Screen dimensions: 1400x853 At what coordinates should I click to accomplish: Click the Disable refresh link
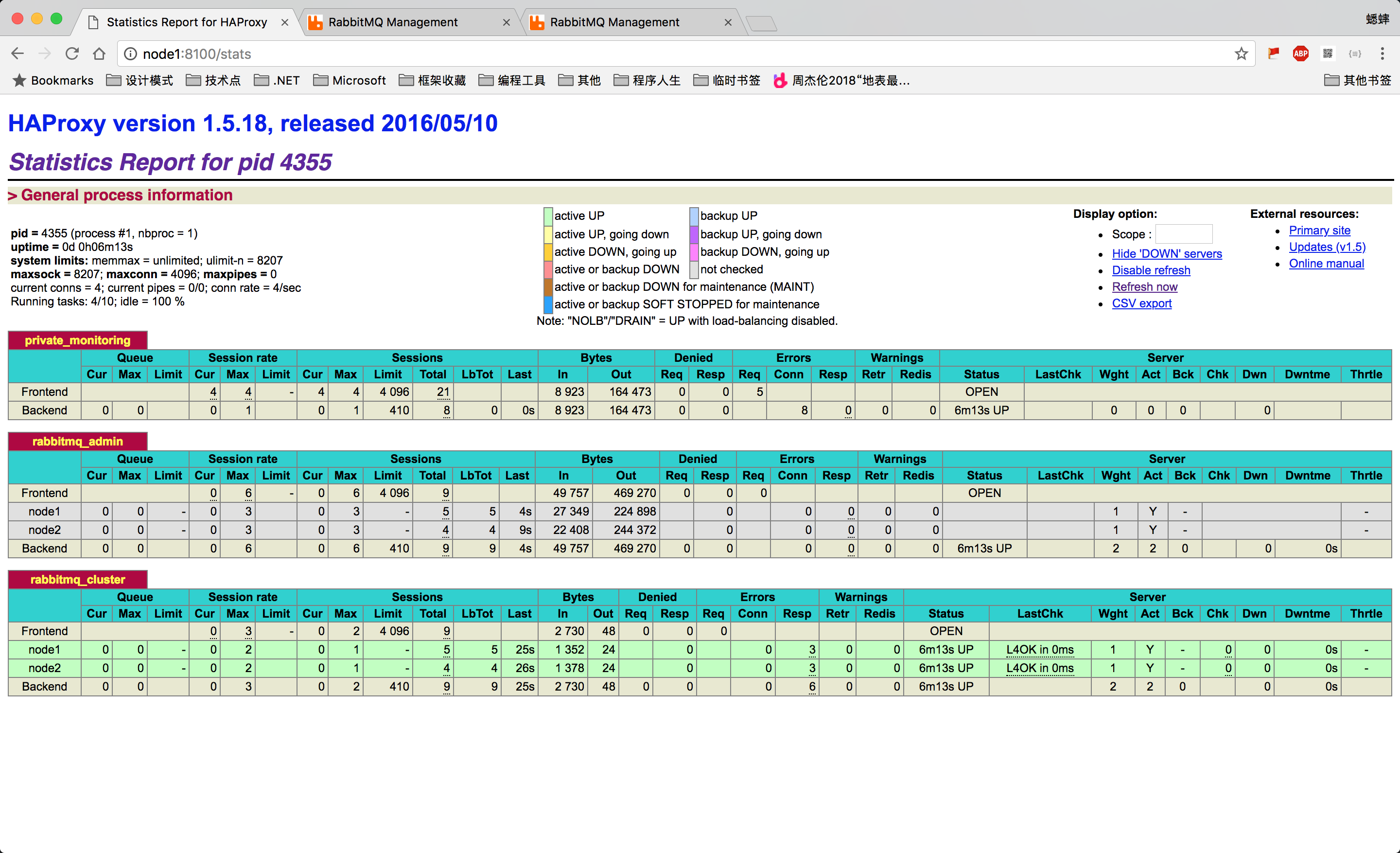point(1151,270)
